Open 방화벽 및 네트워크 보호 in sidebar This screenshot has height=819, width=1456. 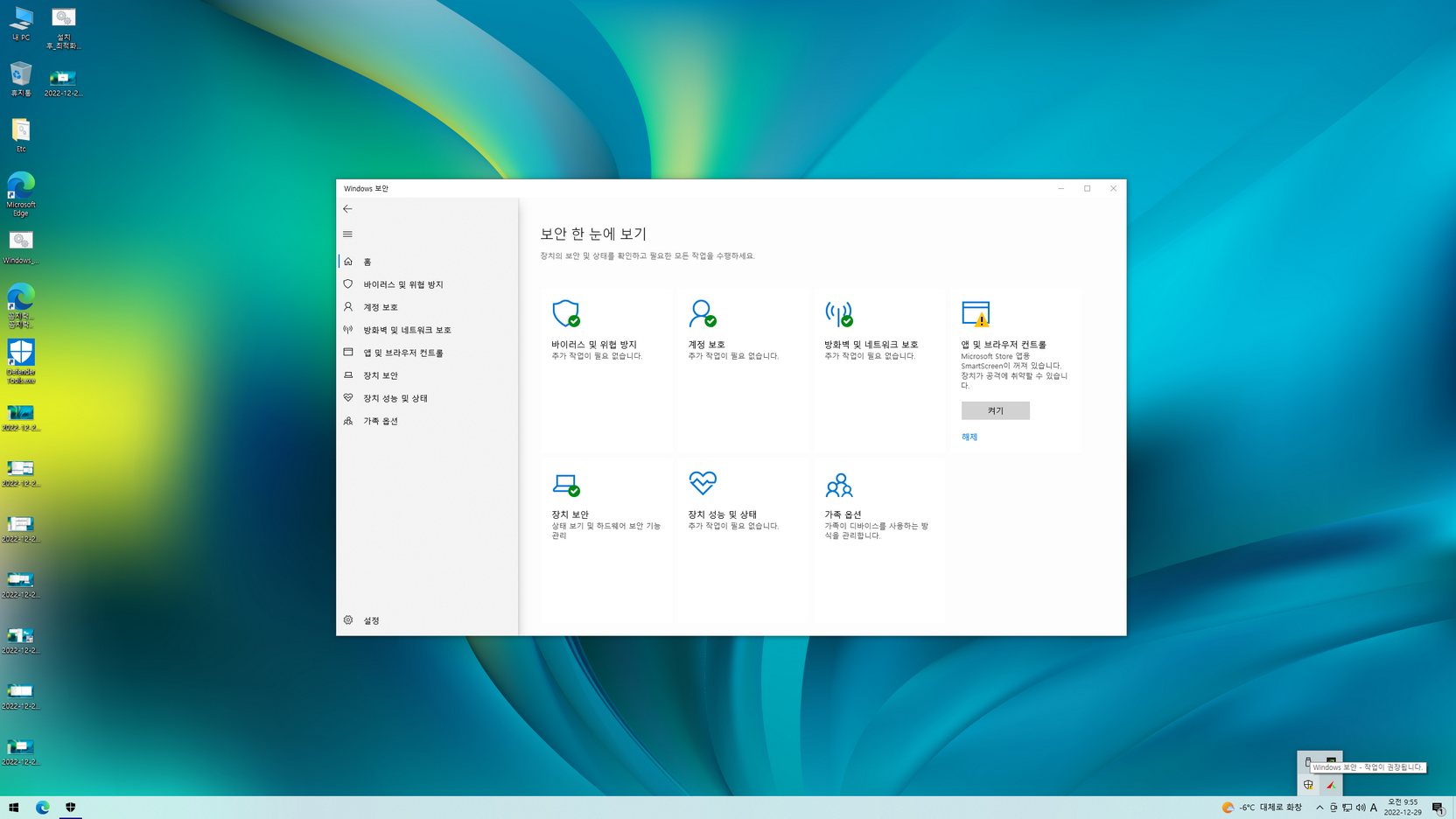tap(428, 330)
